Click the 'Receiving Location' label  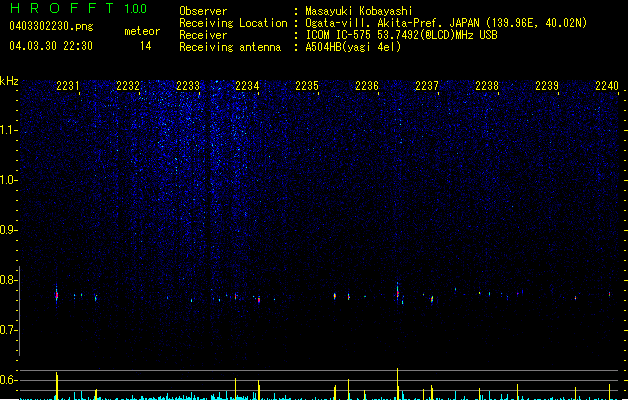click(x=233, y=23)
